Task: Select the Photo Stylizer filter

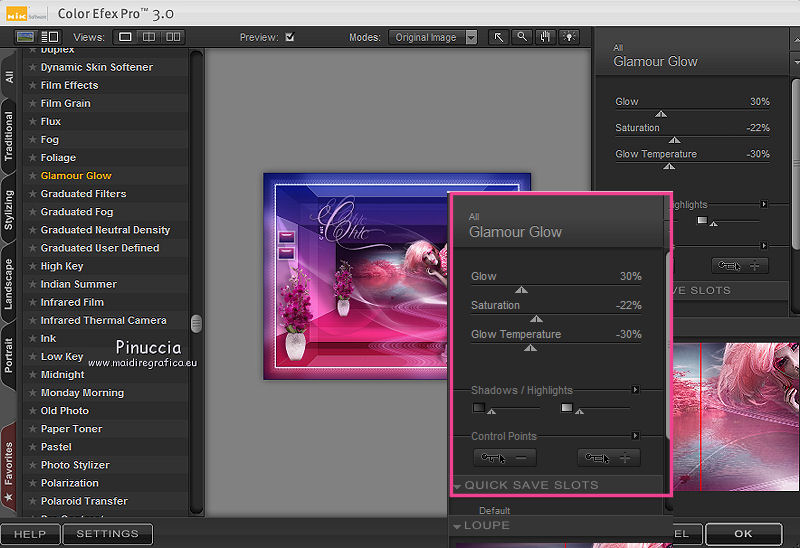Action: [x=75, y=465]
